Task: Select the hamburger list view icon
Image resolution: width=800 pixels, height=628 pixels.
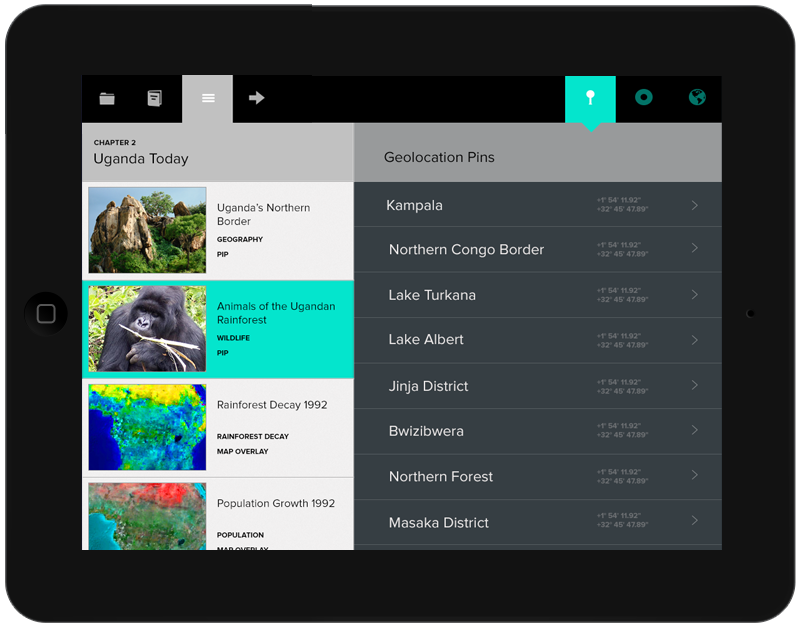Action: pyautogui.click(x=208, y=98)
